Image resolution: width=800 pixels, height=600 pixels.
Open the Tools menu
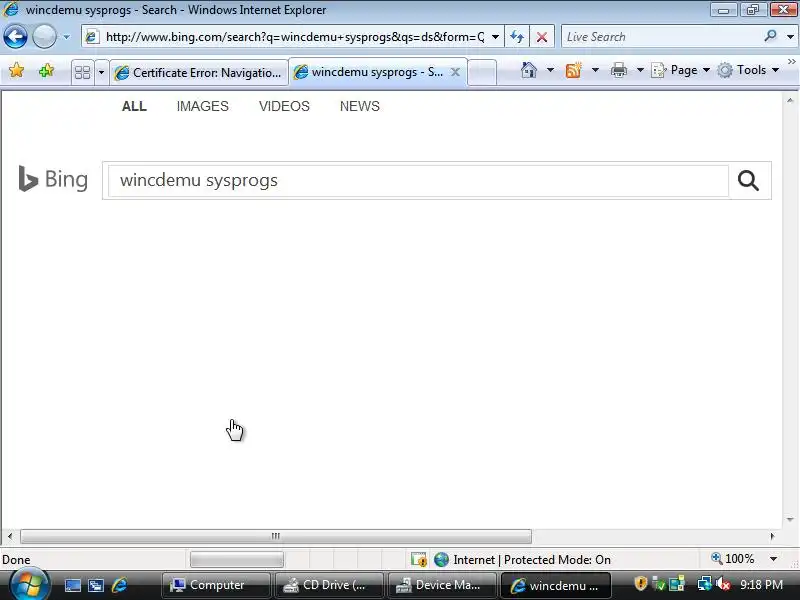[748, 70]
